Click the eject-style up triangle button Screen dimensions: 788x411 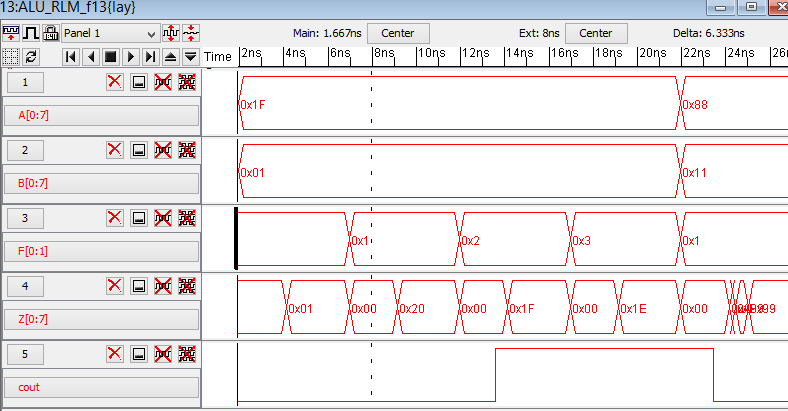pos(170,56)
